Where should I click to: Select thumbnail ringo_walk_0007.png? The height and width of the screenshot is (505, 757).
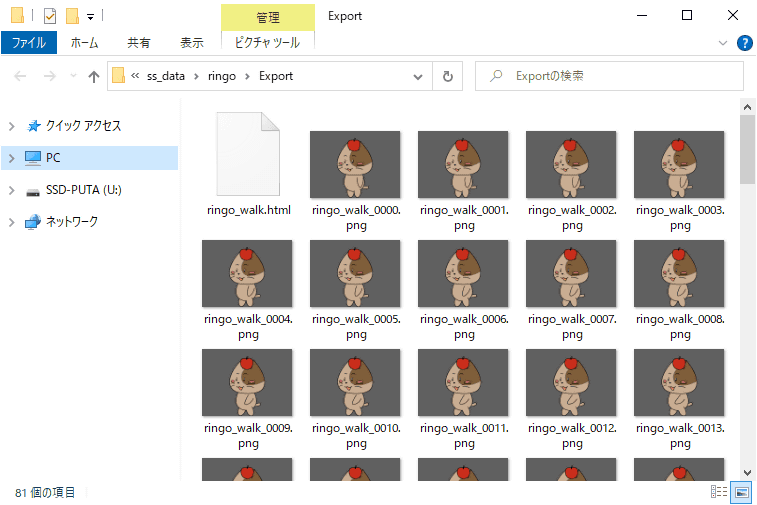pos(571,274)
